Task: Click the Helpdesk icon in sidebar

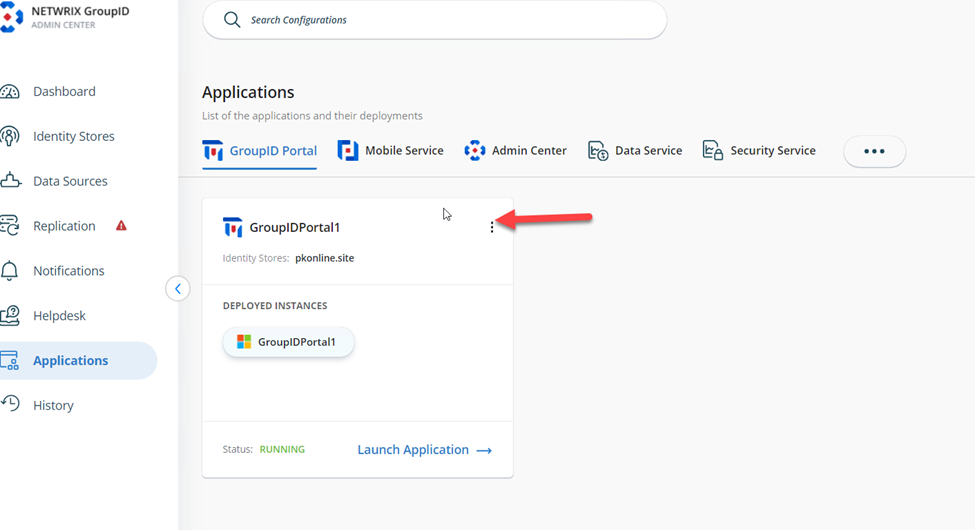Action: (9, 315)
